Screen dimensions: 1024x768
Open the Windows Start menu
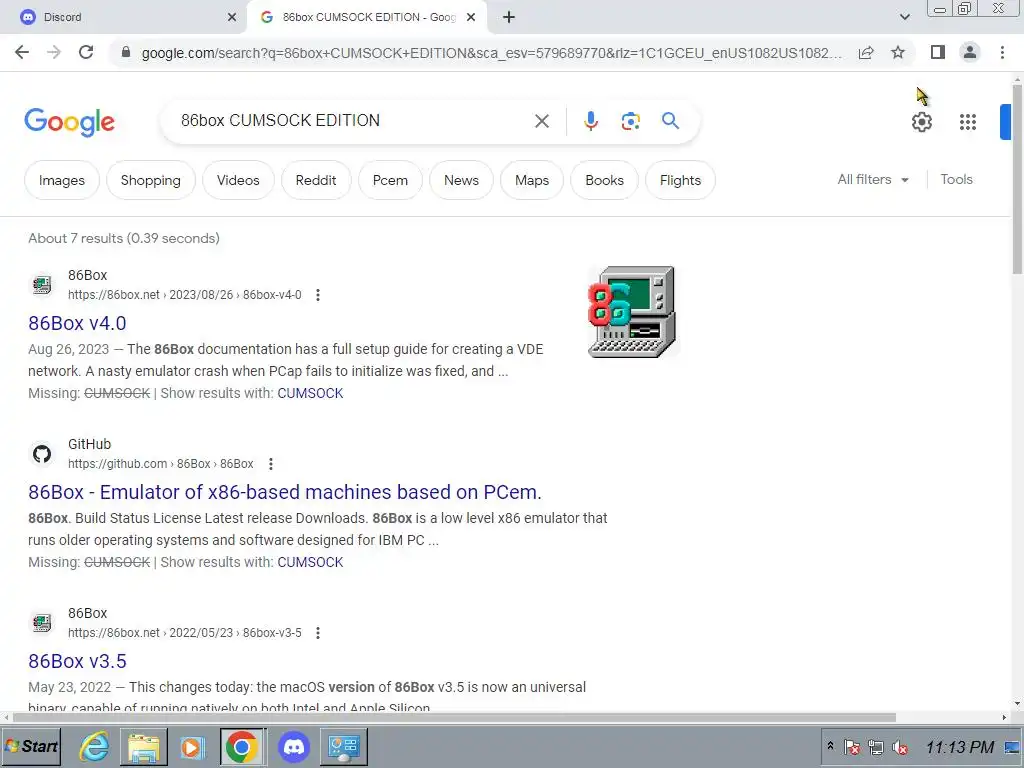point(31,746)
